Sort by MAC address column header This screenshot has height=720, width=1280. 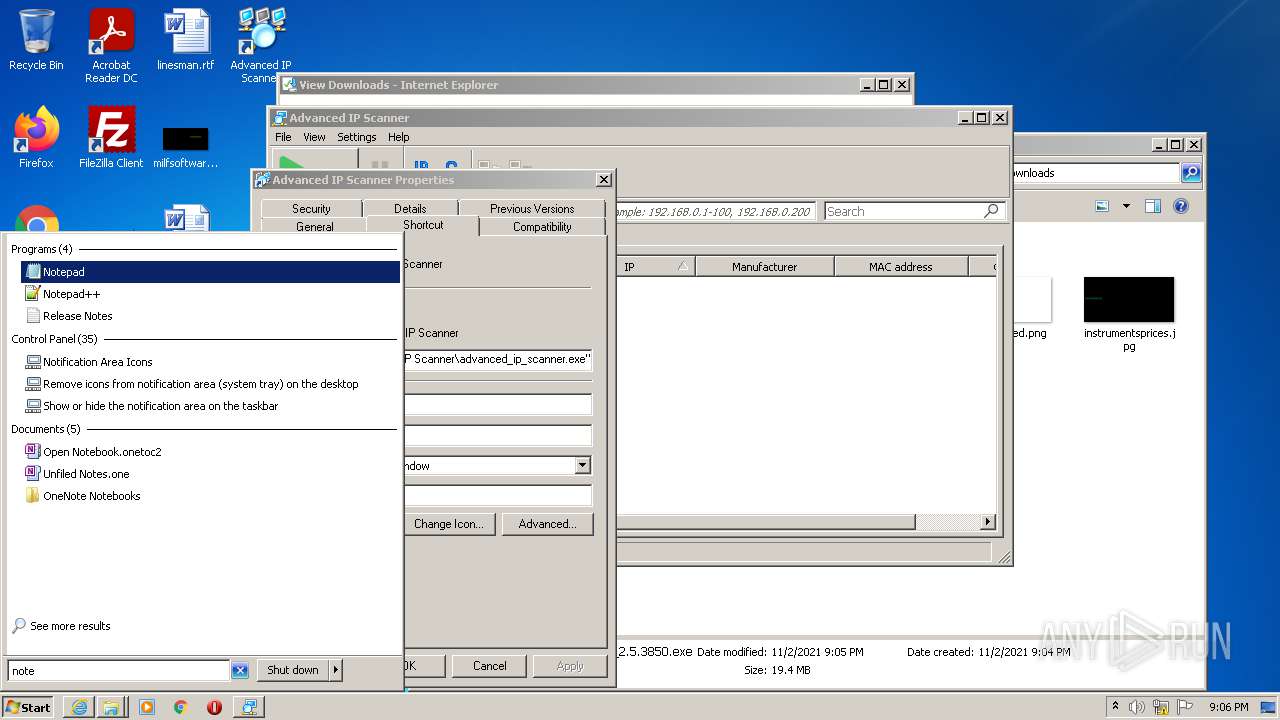pyautogui.click(x=900, y=267)
